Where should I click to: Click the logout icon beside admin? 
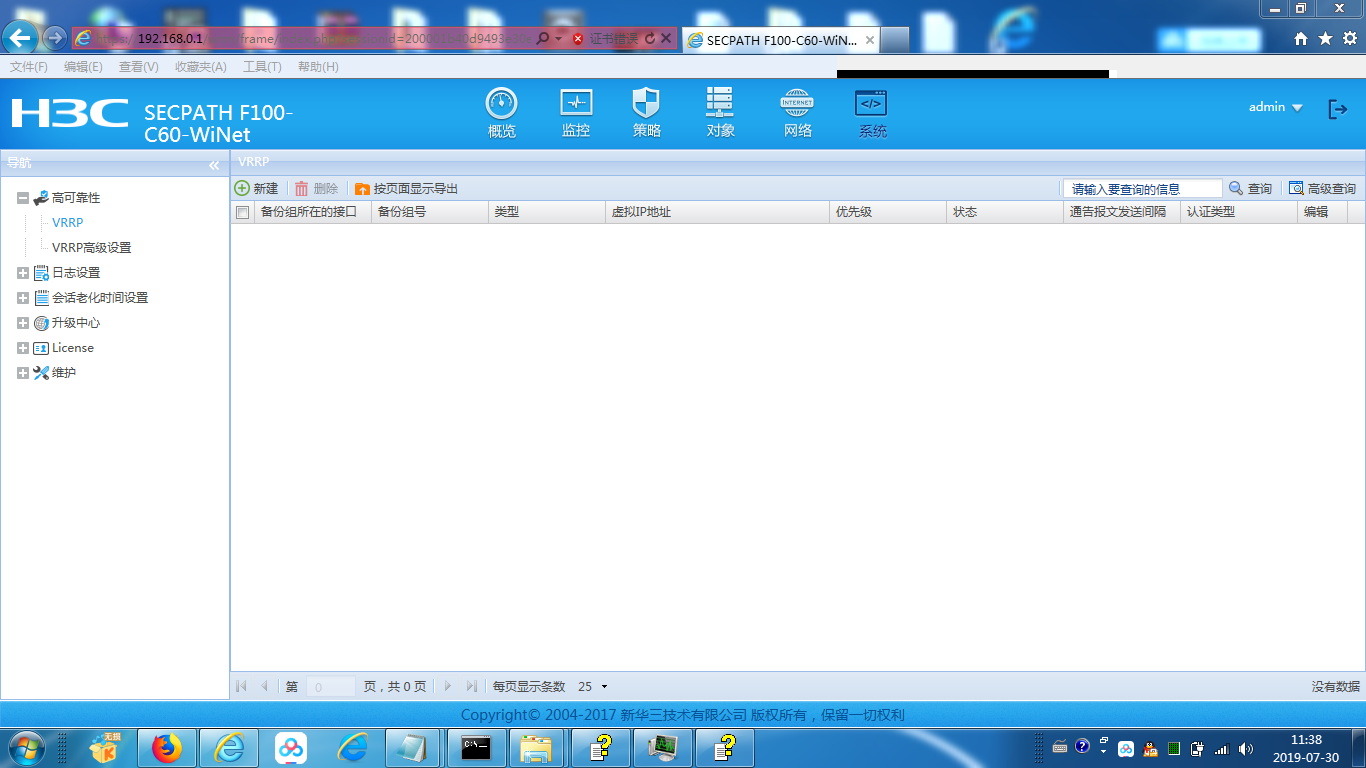tap(1337, 109)
